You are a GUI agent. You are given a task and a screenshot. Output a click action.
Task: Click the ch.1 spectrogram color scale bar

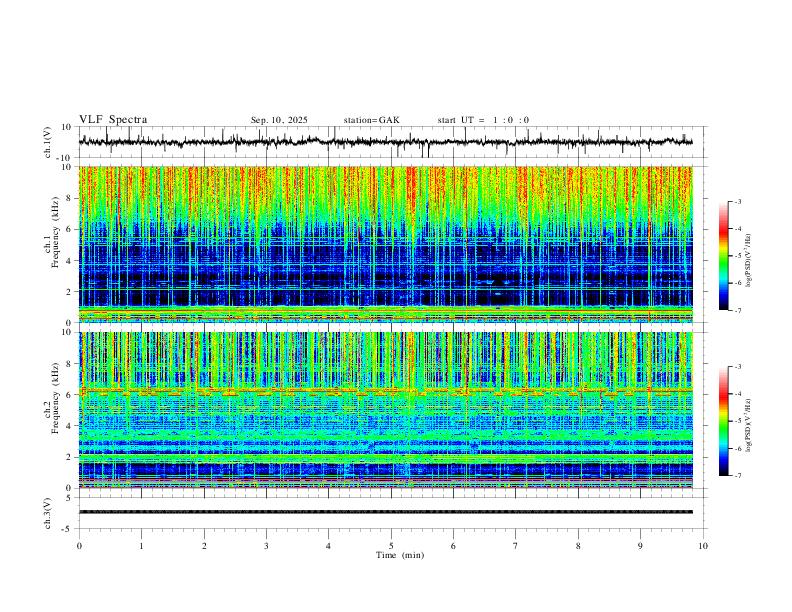pyautogui.click(x=723, y=256)
